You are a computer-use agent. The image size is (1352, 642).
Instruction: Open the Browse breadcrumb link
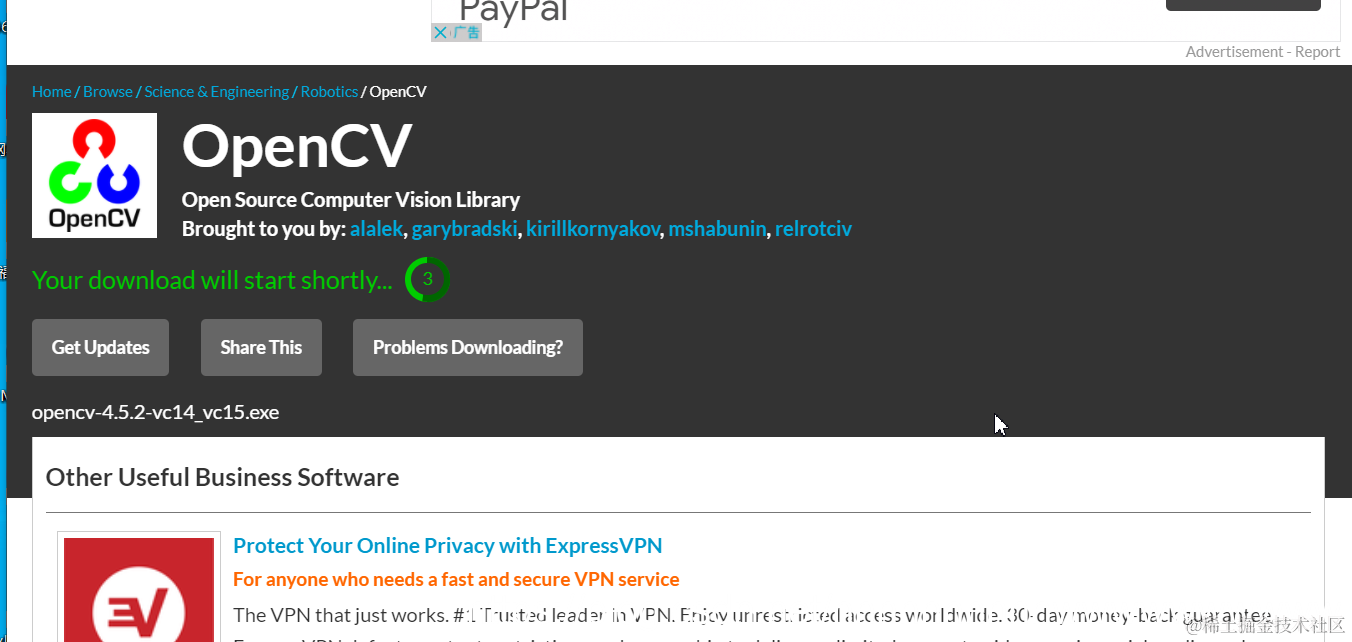(108, 92)
